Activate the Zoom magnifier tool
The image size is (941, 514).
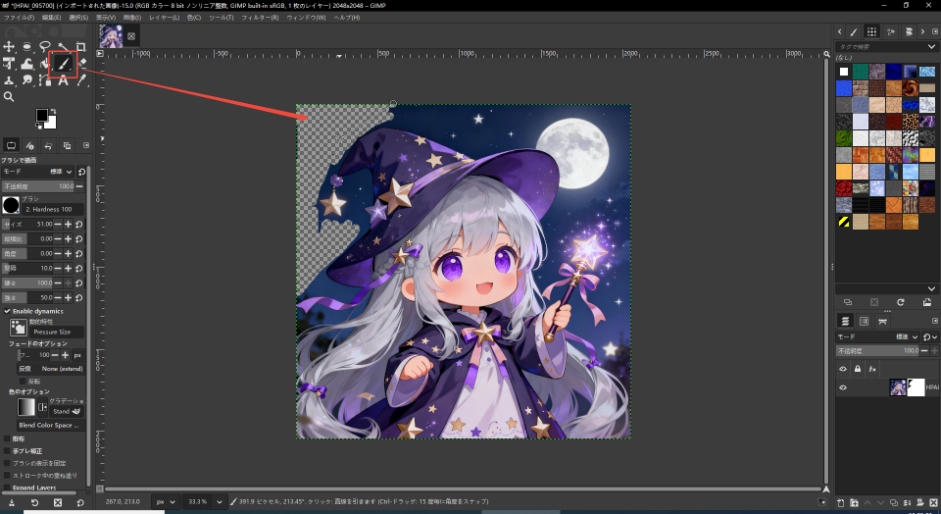click(x=9, y=97)
